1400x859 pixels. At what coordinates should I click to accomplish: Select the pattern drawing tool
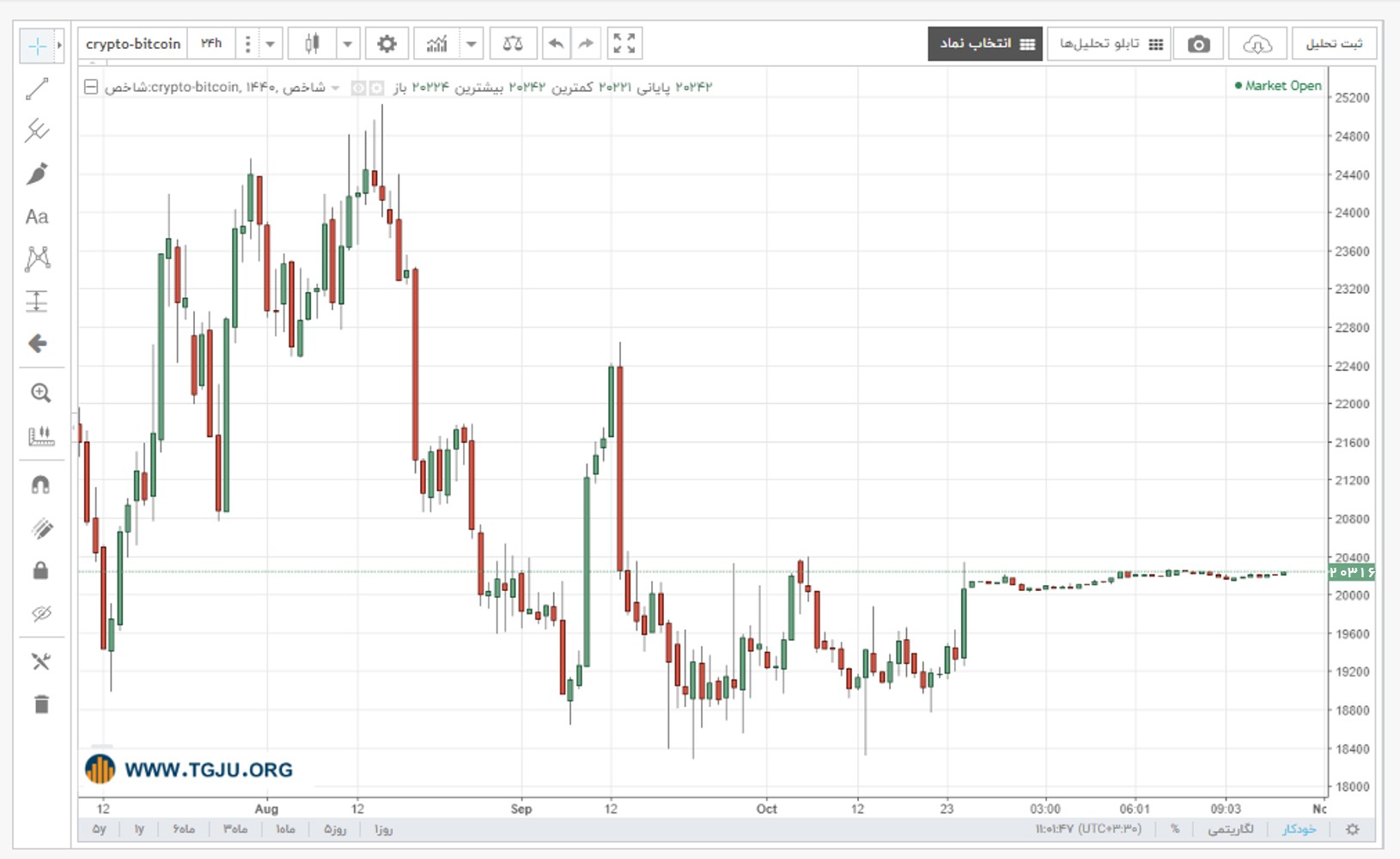tap(37, 259)
